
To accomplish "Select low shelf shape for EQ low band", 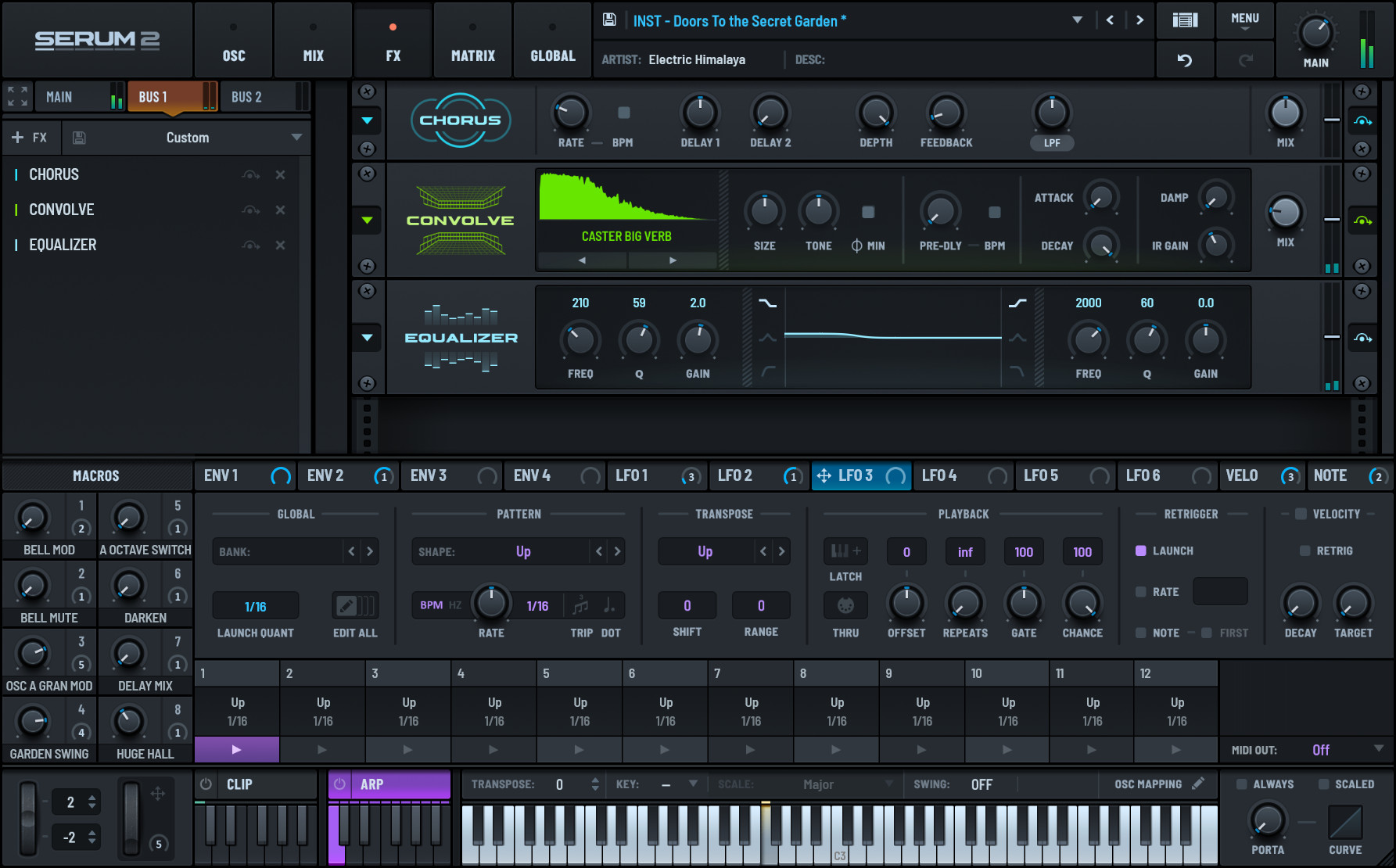I will (768, 303).
